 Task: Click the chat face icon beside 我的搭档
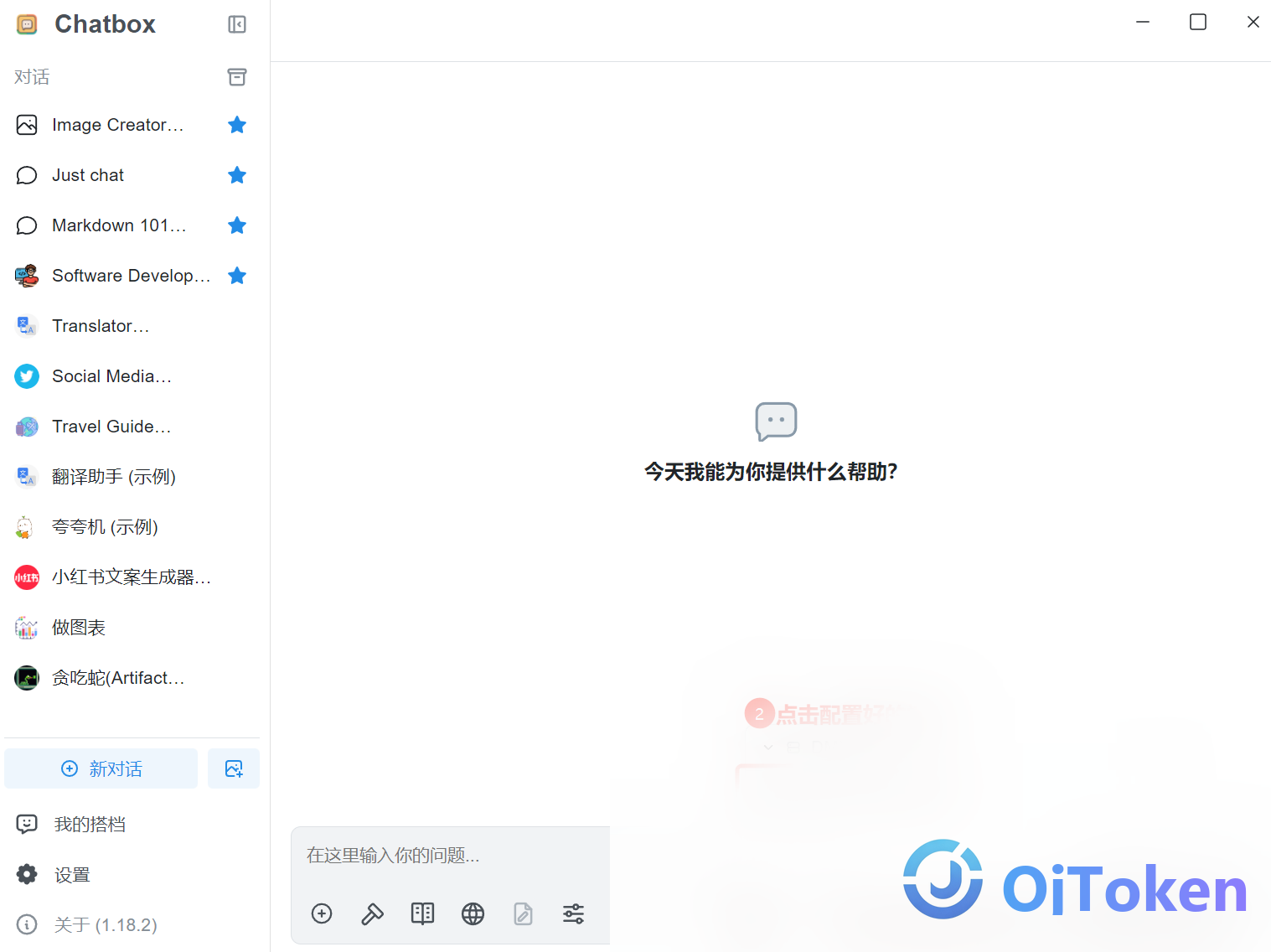[x=27, y=825]
